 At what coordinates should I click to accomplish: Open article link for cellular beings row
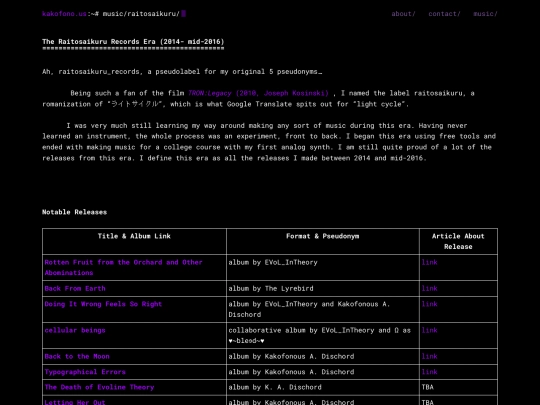tap(429, 330)
